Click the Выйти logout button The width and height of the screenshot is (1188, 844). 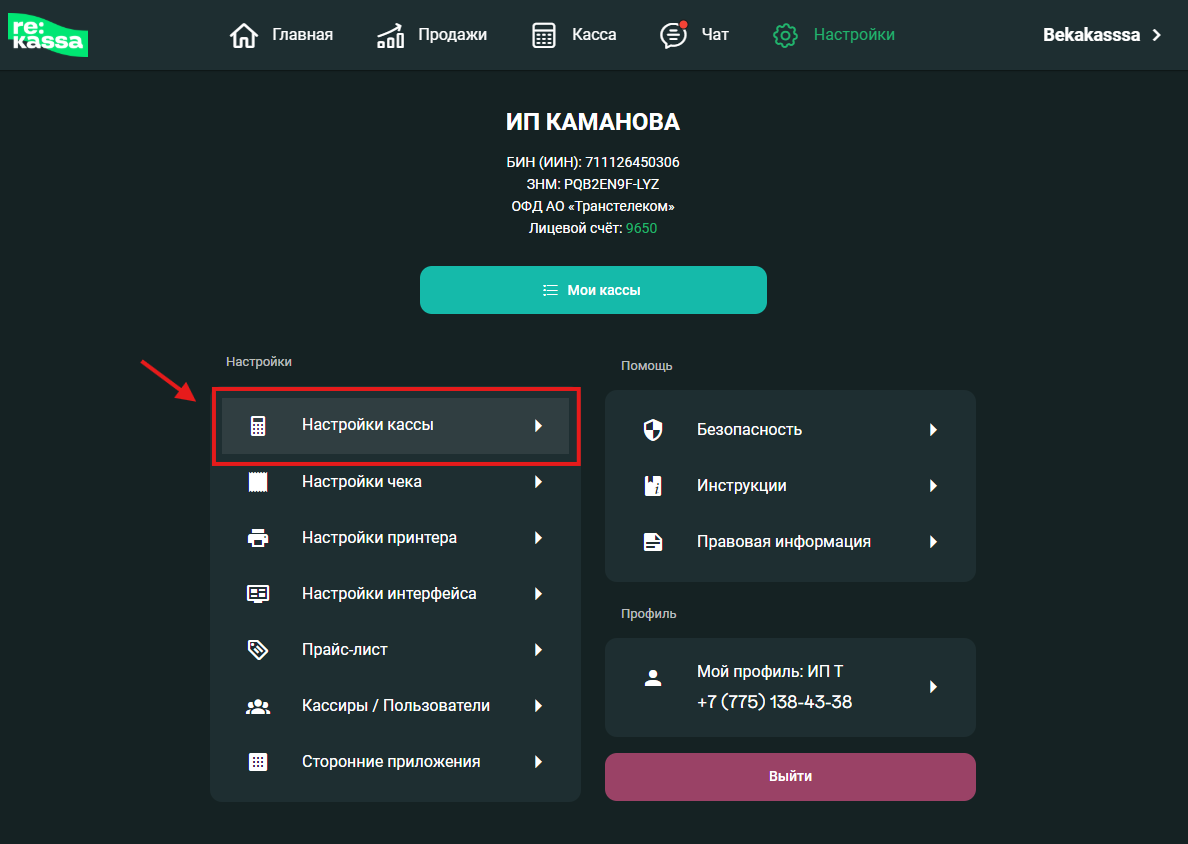790,777
